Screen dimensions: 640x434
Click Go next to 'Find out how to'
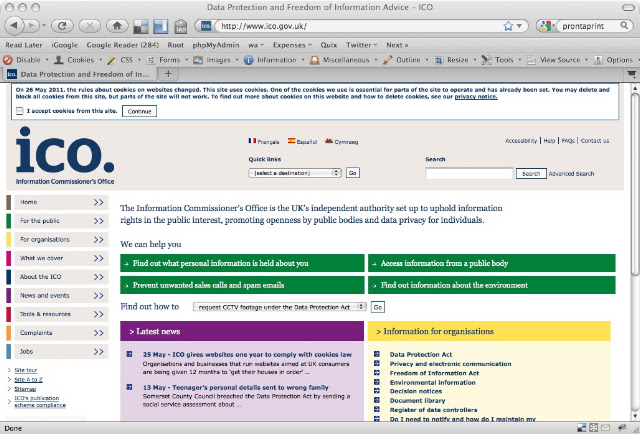[x=378, y=307]
